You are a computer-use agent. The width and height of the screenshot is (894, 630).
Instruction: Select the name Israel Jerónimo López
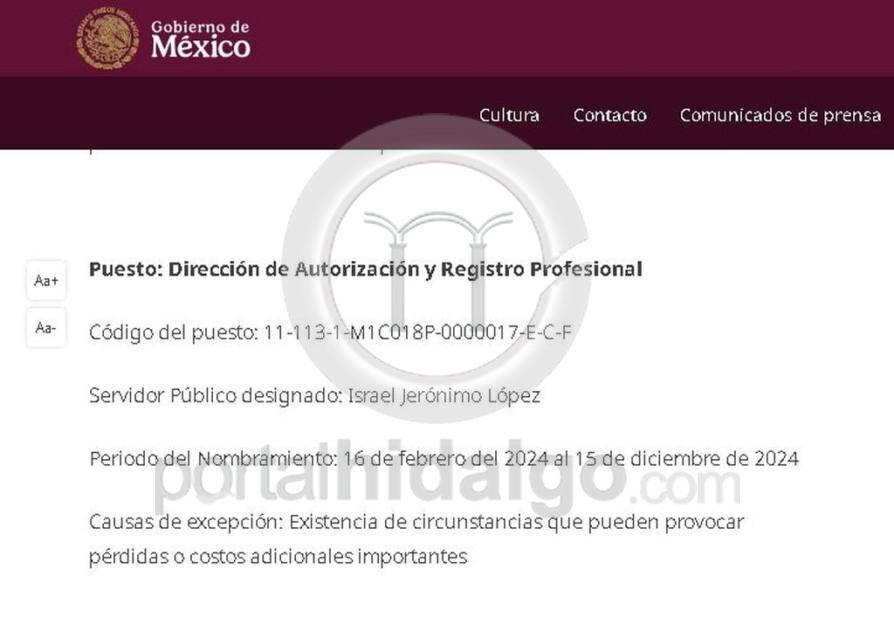[x=443, y=395]
